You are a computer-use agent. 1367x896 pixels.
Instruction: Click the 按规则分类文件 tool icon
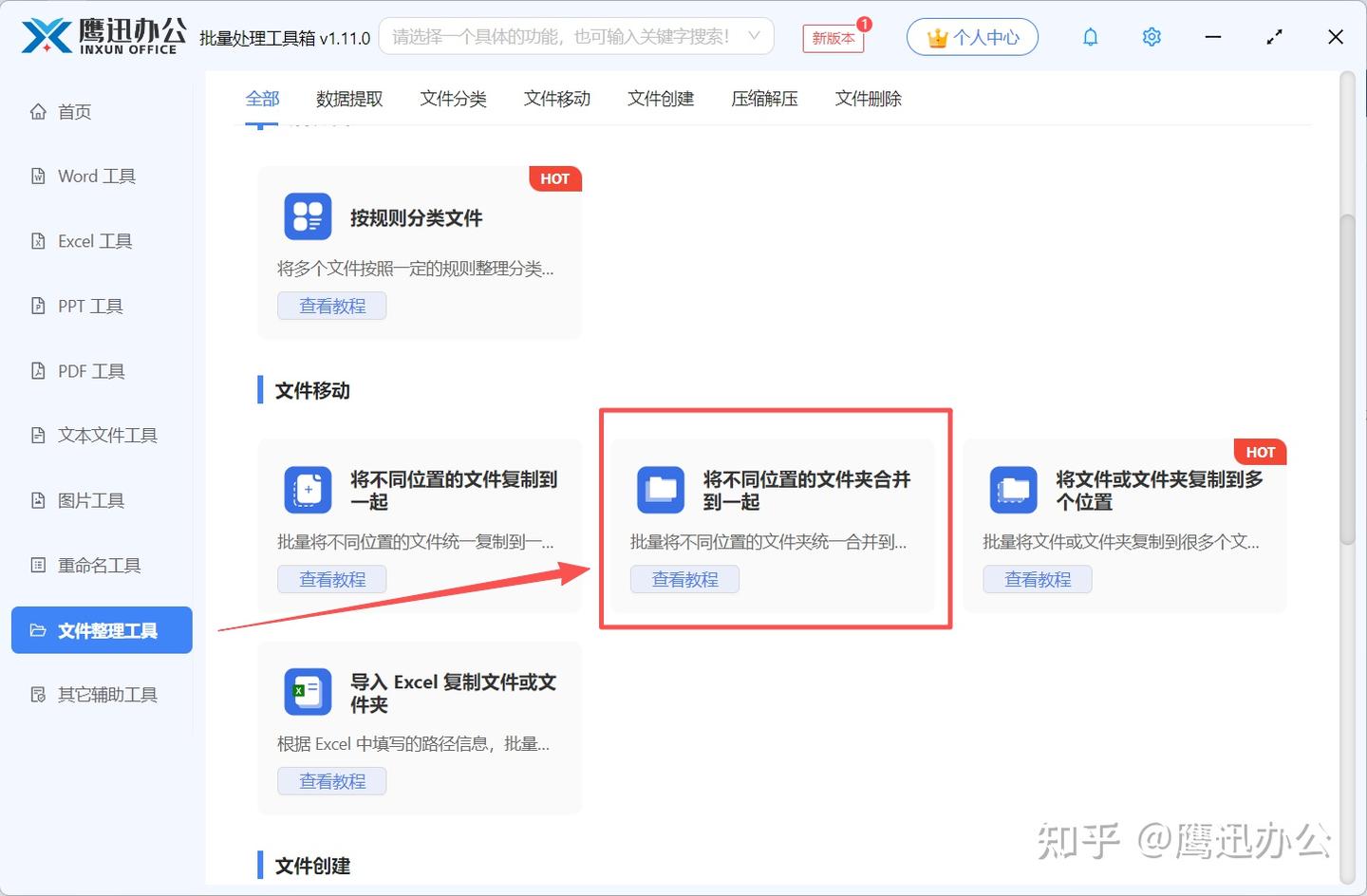[307, 215]
